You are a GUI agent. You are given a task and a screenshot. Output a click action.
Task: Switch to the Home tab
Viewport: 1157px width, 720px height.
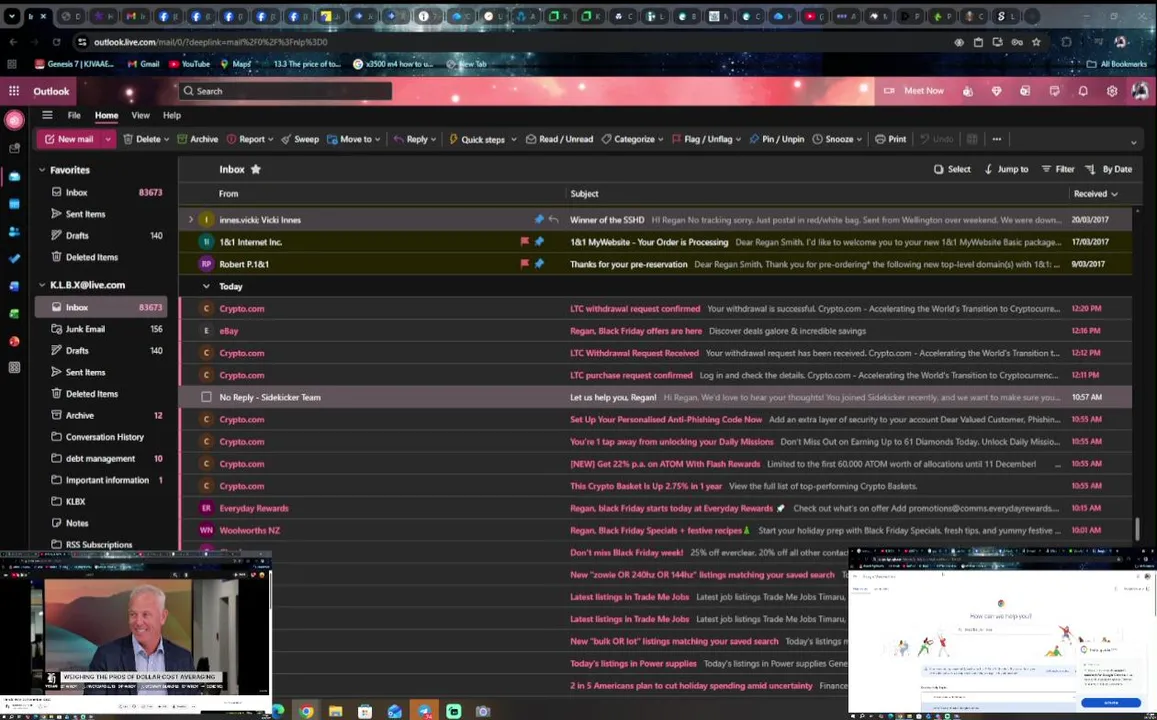(x=106, y=115)
